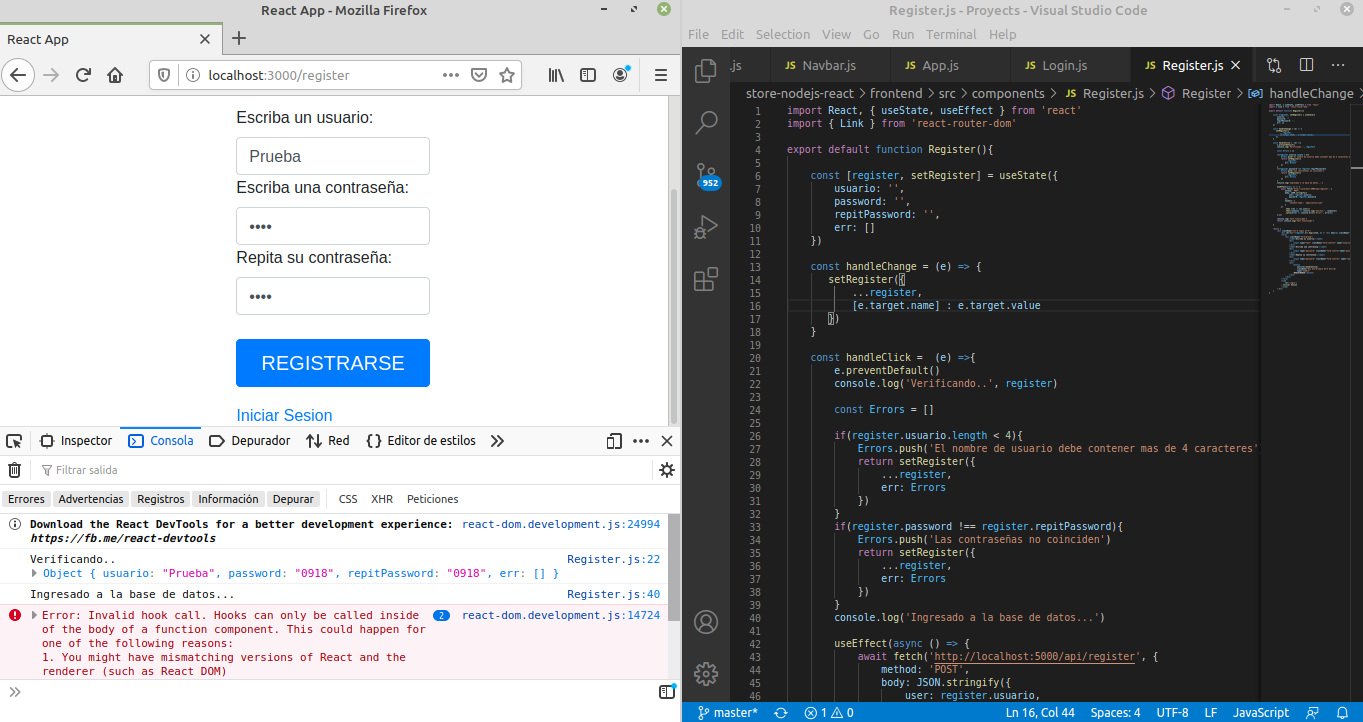Toggle Advertencias console filter
Viewport: 1363px width, 722px height.
pos(91,499)
